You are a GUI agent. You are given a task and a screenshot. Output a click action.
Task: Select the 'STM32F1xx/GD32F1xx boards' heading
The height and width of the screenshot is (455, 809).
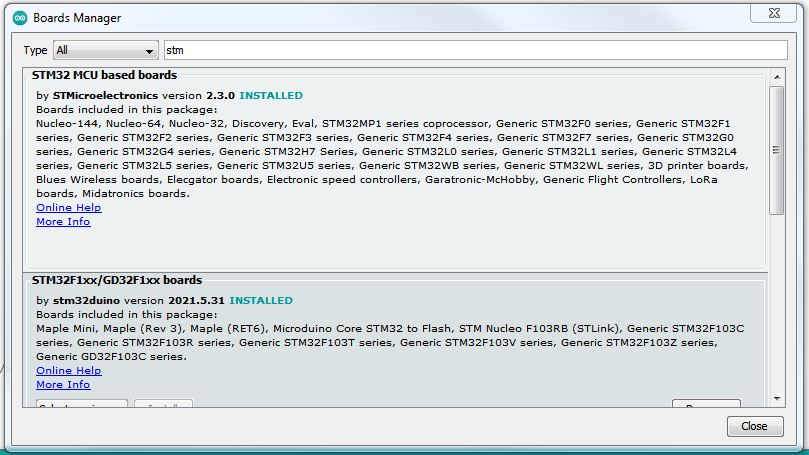coord(117,280)
